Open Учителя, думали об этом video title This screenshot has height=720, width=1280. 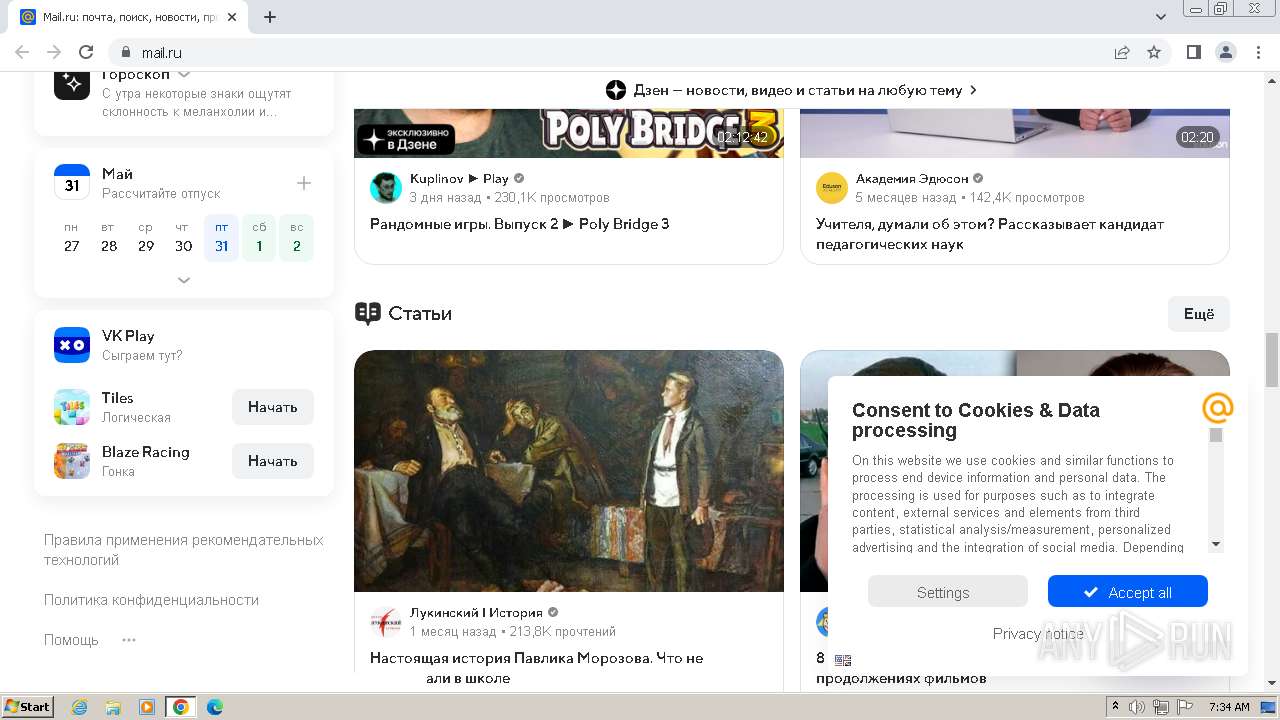990,234
